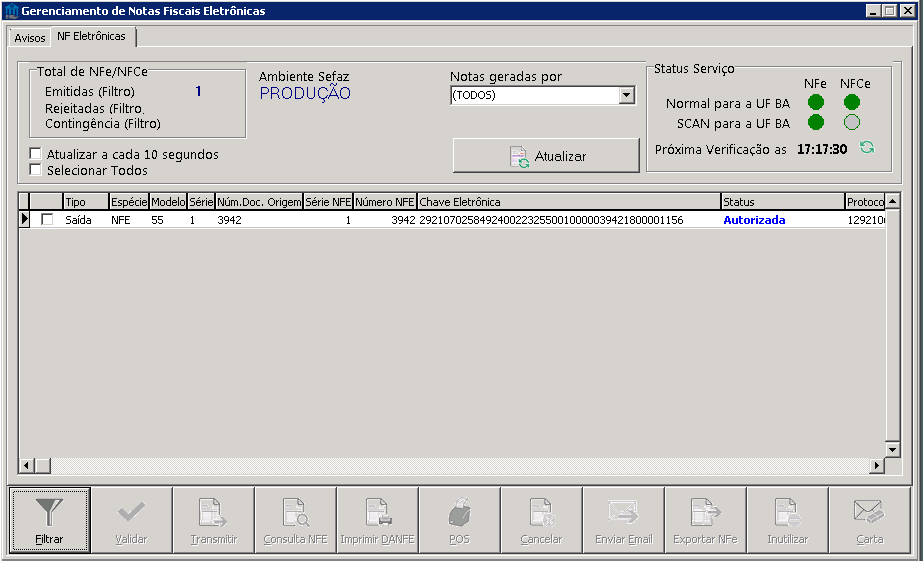
Task: Click the Número NFE column header
Action: [x=385, y=202]
